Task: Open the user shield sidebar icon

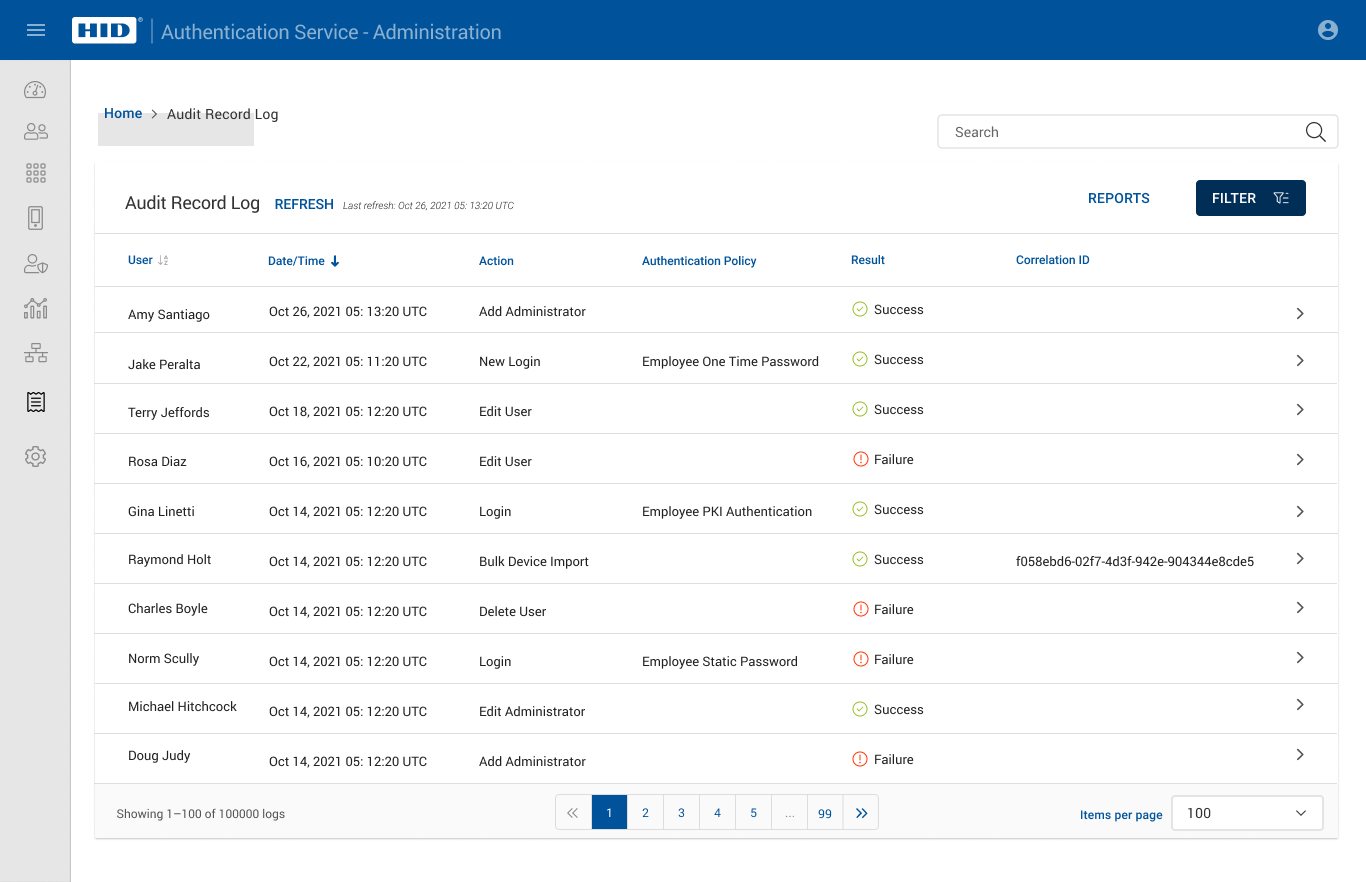Action: tap(35, 264)
